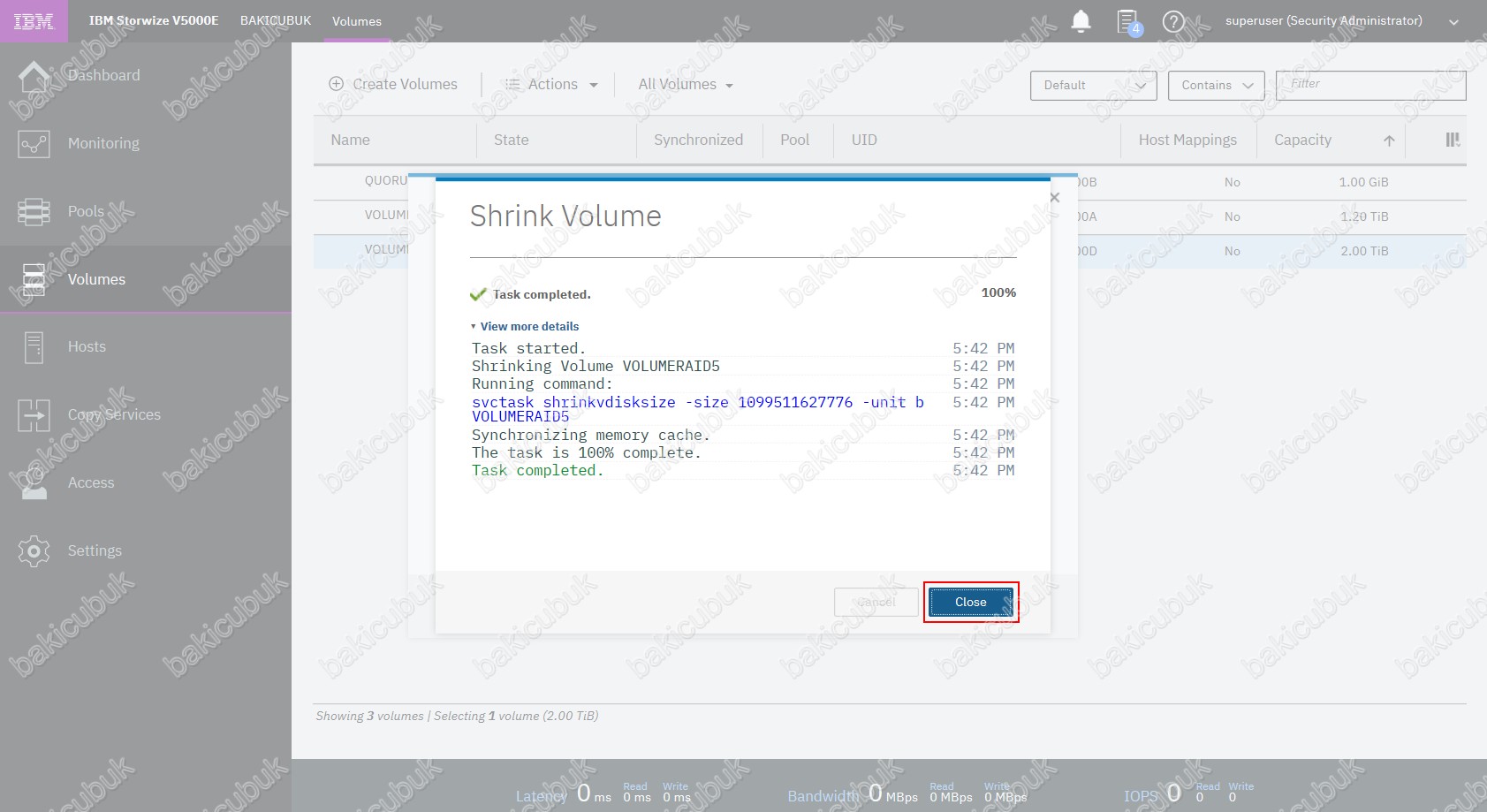Click the IBM logo
Viewport: 1487px width, 812px height.
coord(34,21)
